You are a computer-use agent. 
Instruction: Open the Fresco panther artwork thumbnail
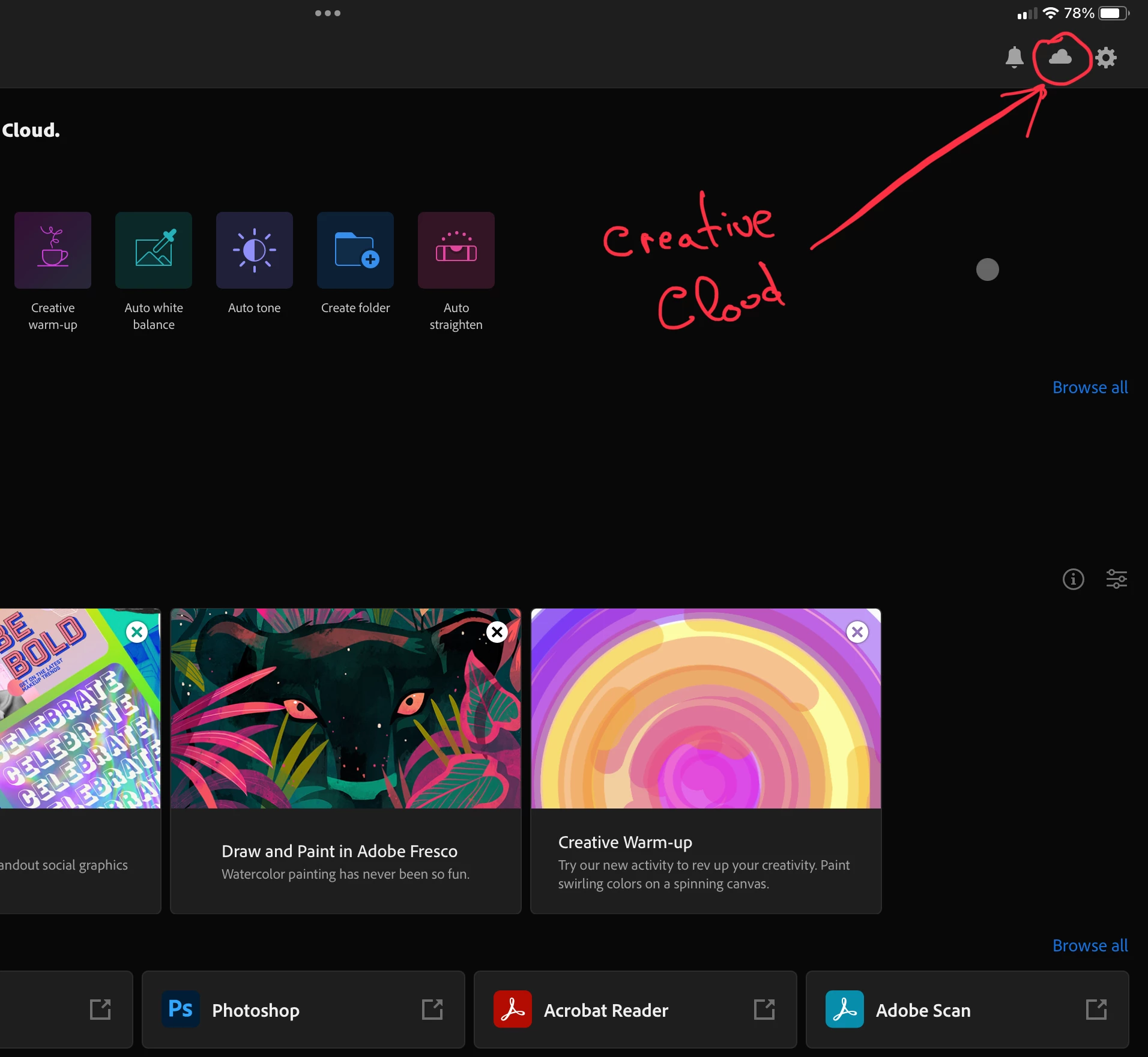pos(346,708)
